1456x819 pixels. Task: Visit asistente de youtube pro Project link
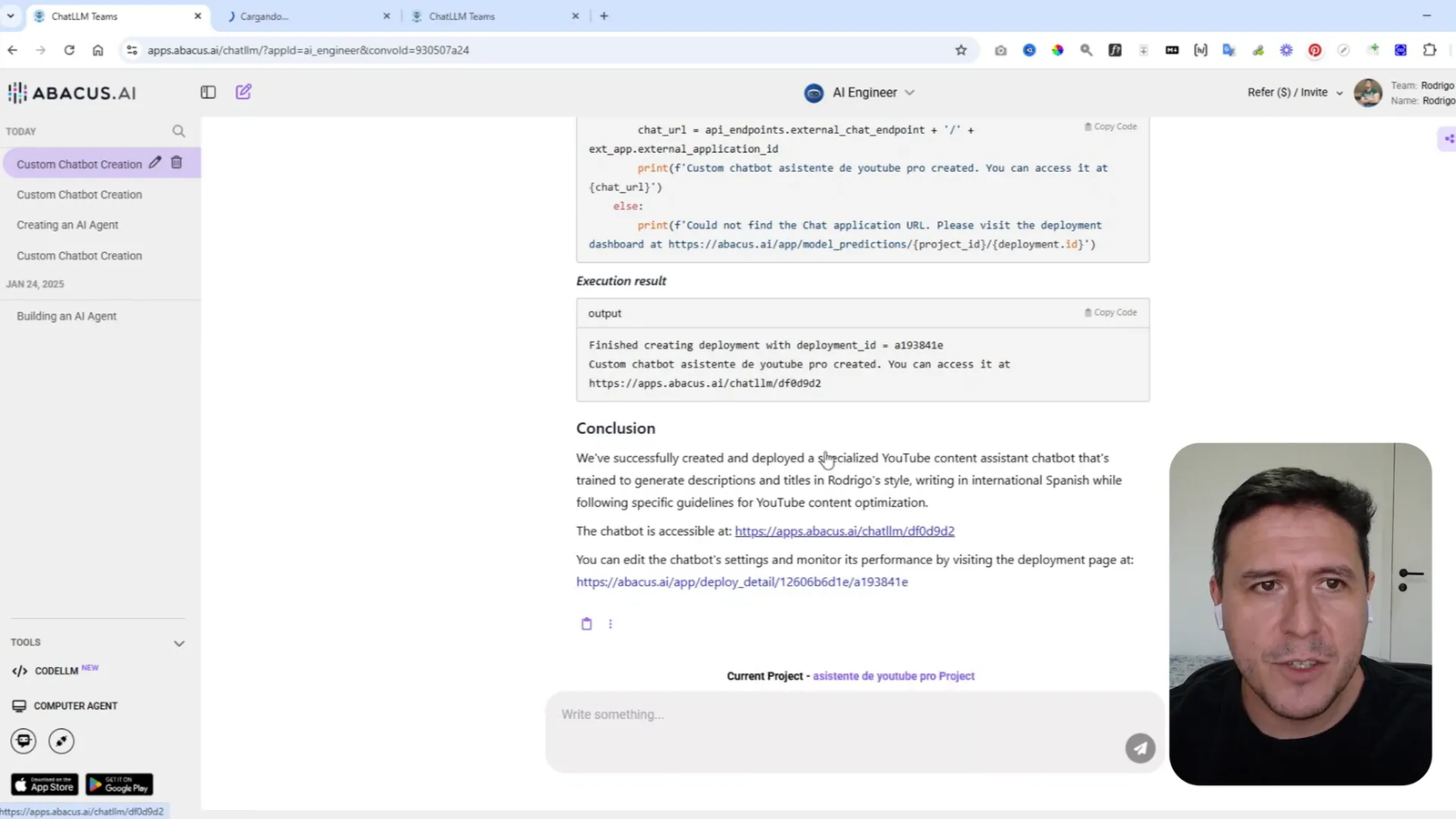pos(893,675)
